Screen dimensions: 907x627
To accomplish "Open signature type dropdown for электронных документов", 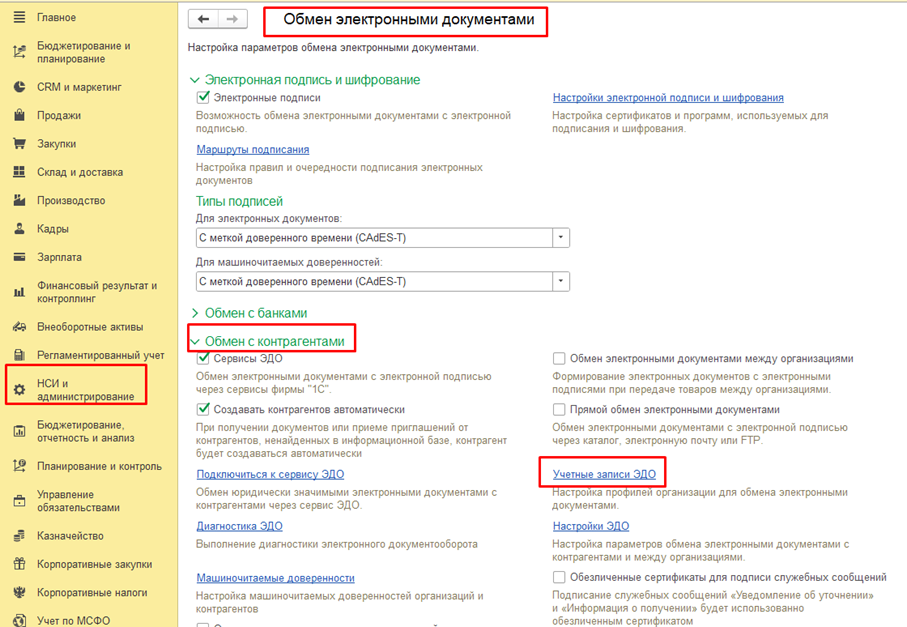I will (x=561, y=238).
